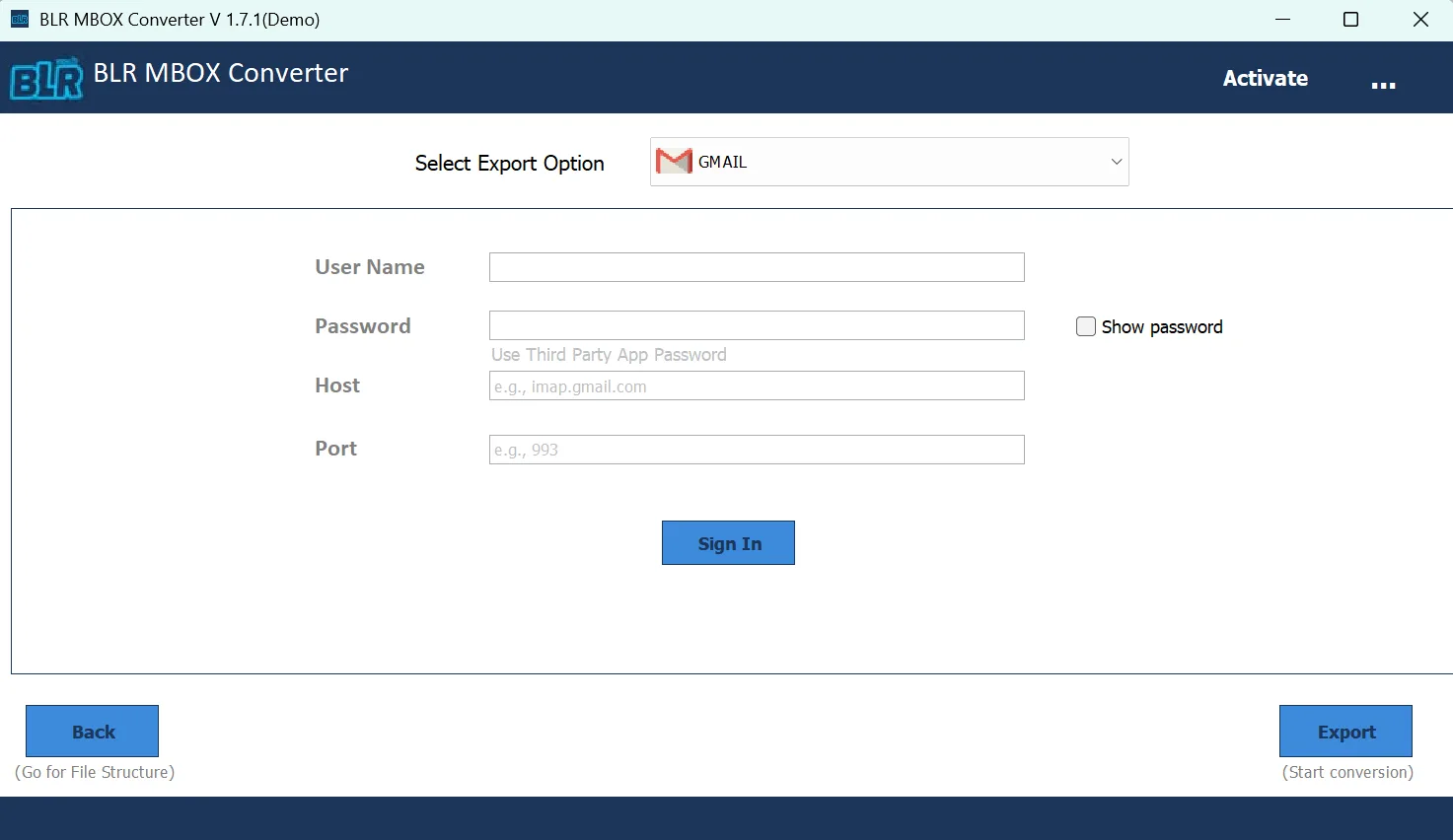Click the Gmail icon in the export dropdown

coord(674,161)
